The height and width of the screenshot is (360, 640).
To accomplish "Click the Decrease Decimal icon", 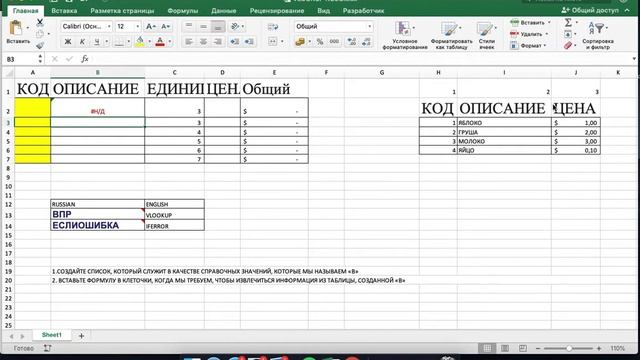I will pyautogui.click(x=366, y=42).
